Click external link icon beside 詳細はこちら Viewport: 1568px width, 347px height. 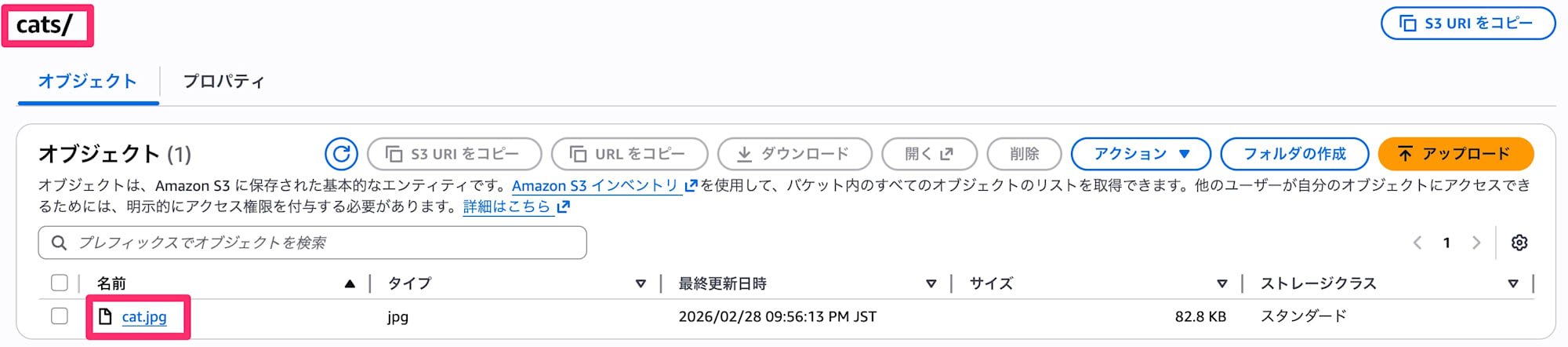click(564, 206)
